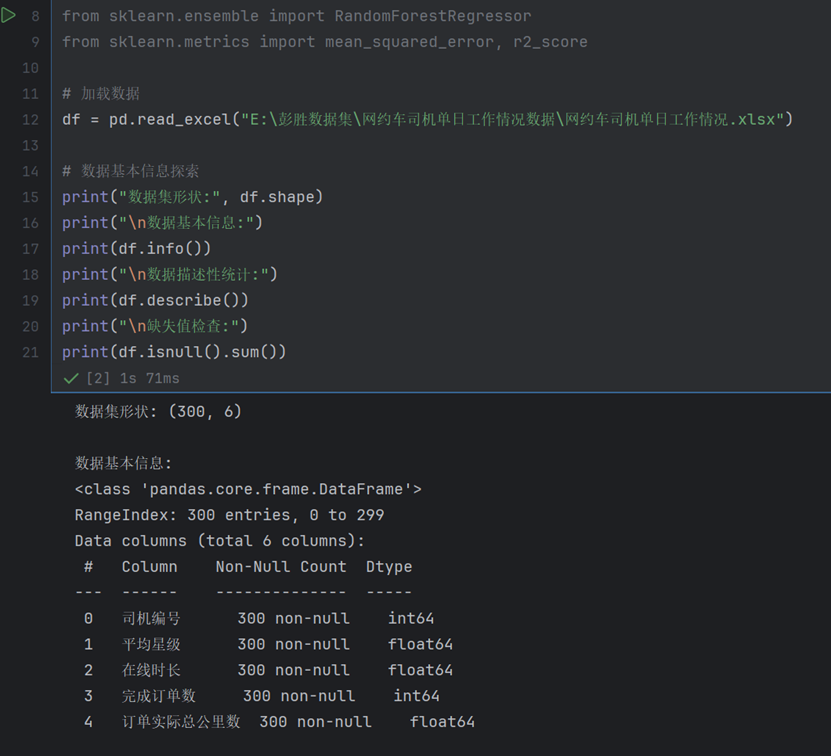Viewport: 831px width, 756px height.
Task: Click the green checkmark execution status icon
Action: pos(70,379)
